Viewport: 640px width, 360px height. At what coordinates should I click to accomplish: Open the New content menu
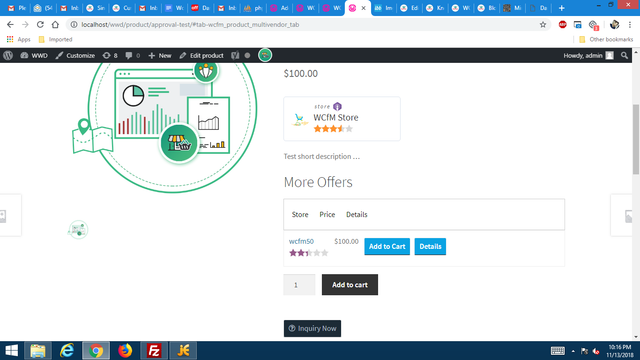[x=160, y=56]
